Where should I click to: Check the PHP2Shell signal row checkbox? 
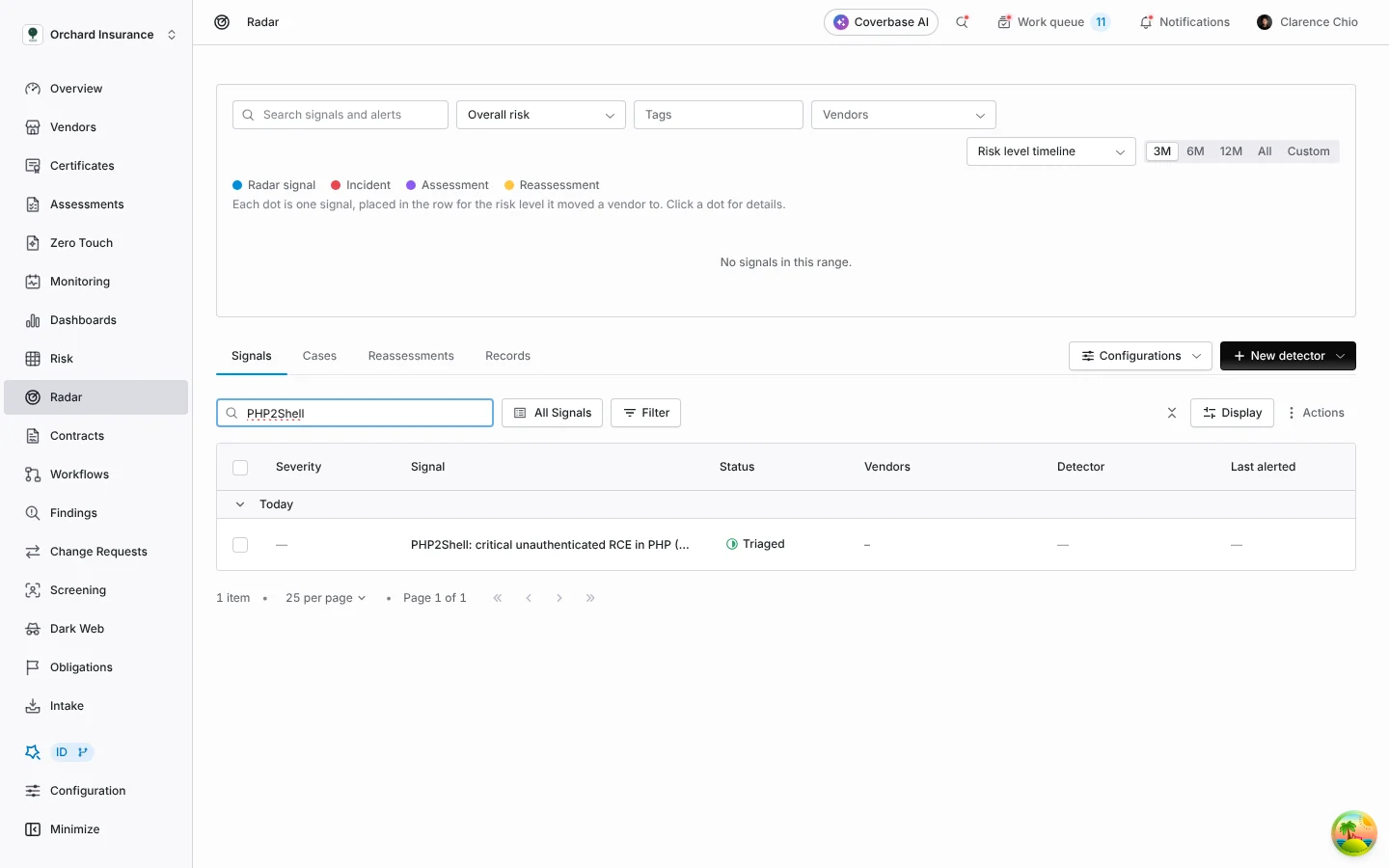point(240,545)
